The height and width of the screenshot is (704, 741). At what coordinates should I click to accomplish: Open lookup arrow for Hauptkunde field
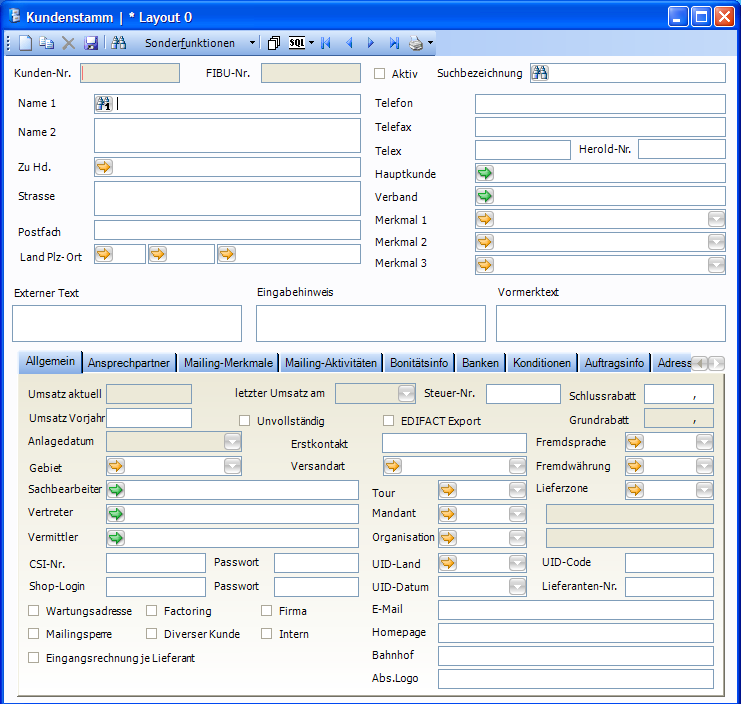485,173
